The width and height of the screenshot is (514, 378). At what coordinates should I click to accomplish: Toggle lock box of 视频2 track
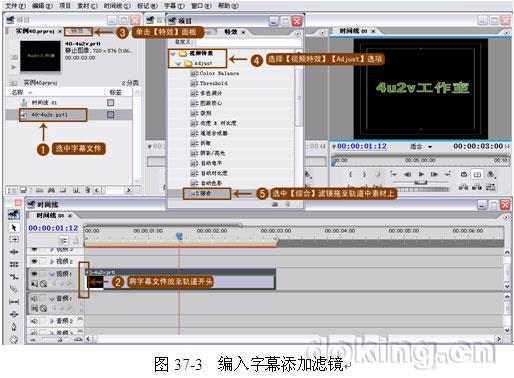click(43, 261)
